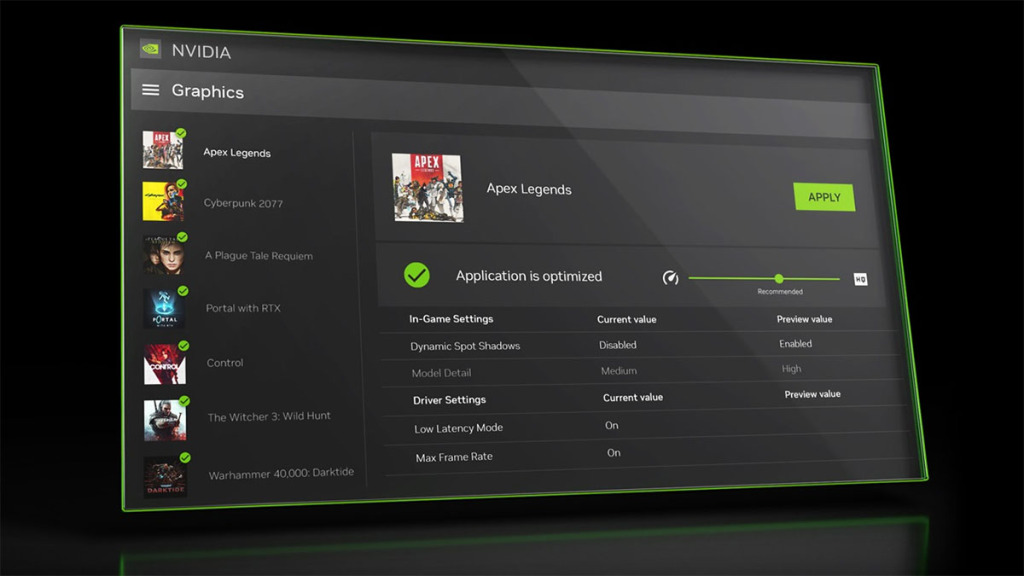Screen dimensions: 1024x576
Task: Click the High preview value
Action: coord(791,369)
